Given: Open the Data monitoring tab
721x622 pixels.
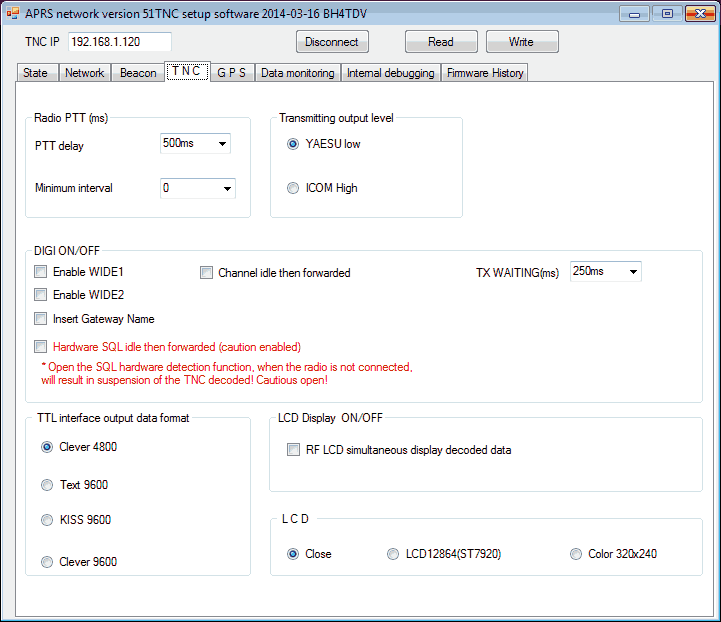Looking at the screenshot, I should click(x=298, y=73).
